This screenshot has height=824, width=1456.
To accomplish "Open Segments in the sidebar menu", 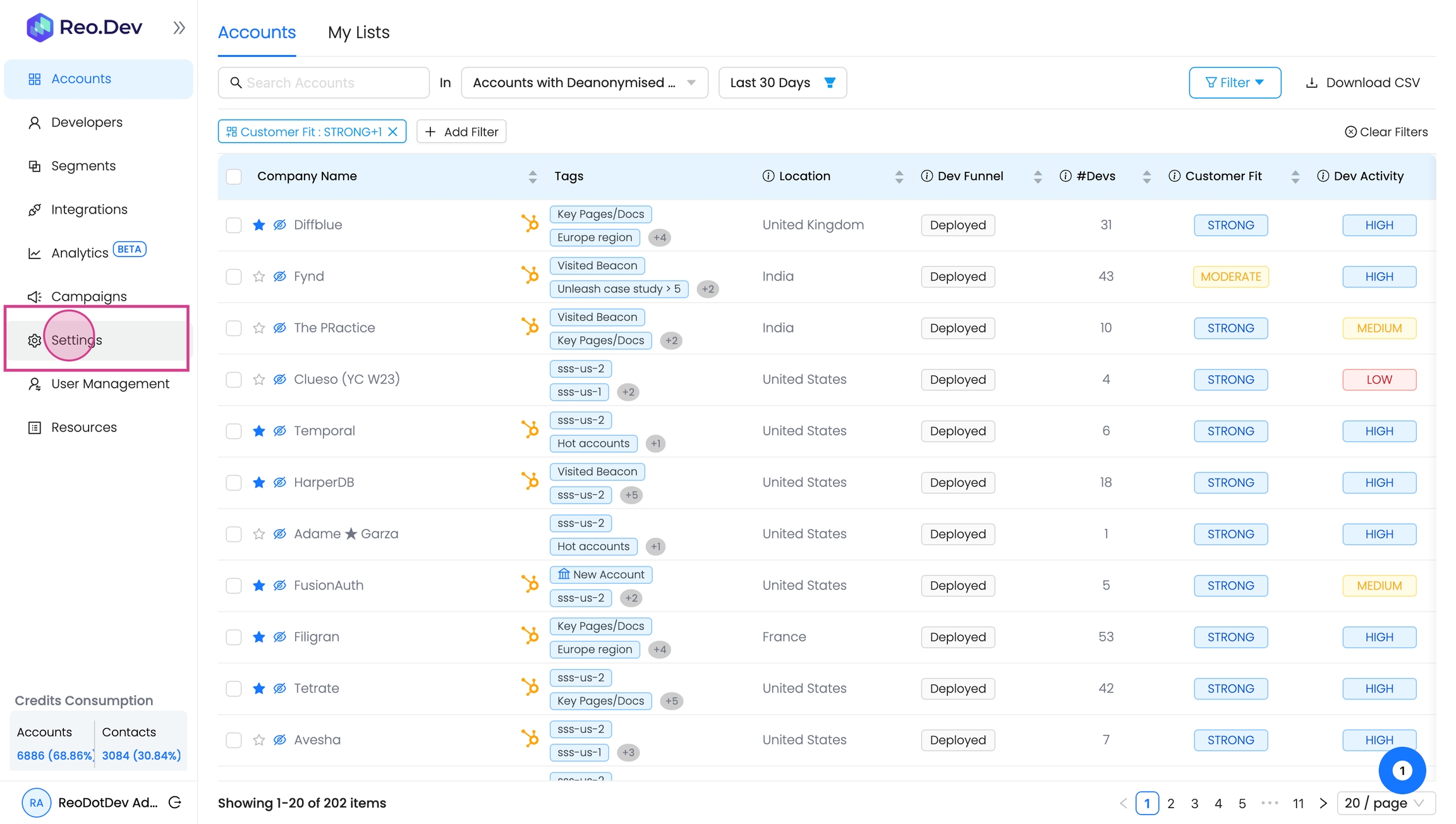I will (83, 166).
